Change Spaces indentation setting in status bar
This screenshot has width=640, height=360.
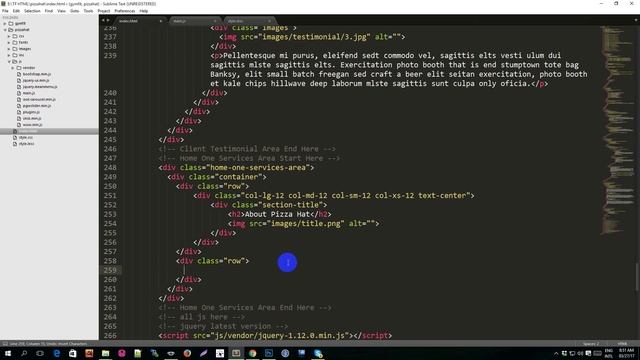pyautogui.click(x=591, y=344)
